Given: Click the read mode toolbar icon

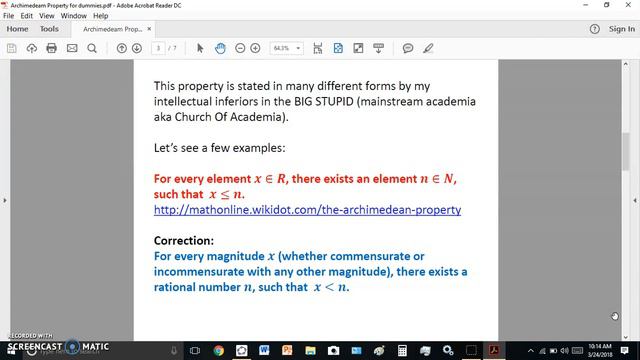Looking at the screenshot, I should (379, 48).
